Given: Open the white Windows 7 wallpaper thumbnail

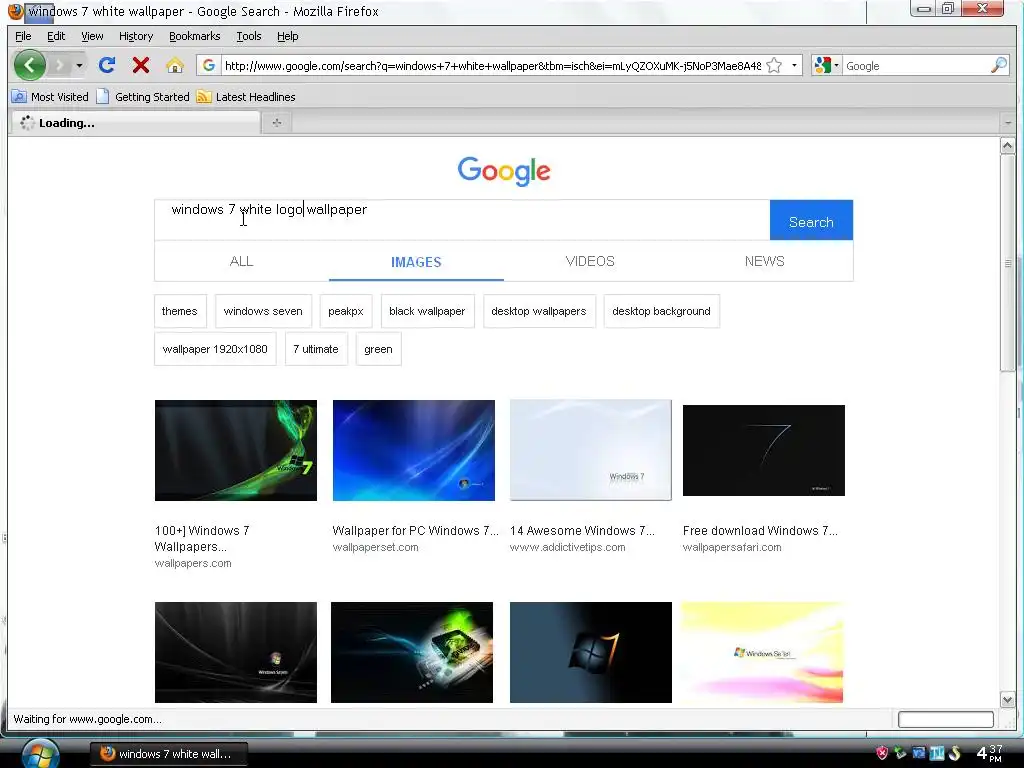Looking at the screenshot, I should [x=590, y=450].
